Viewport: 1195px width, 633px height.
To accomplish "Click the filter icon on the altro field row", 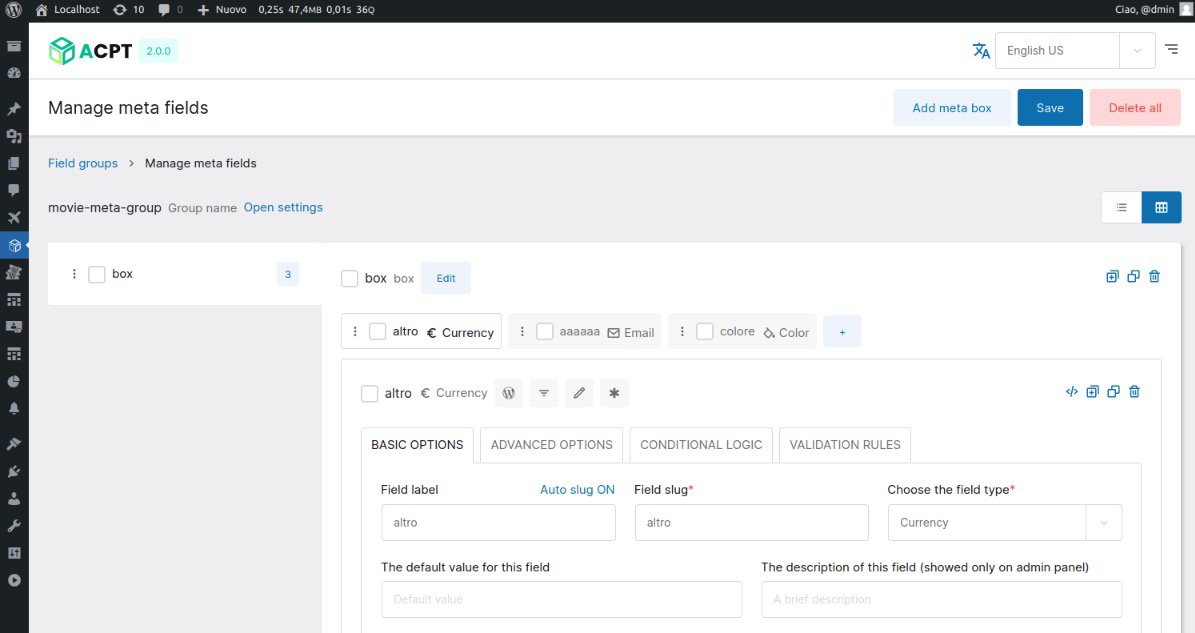I will point(544,393).
